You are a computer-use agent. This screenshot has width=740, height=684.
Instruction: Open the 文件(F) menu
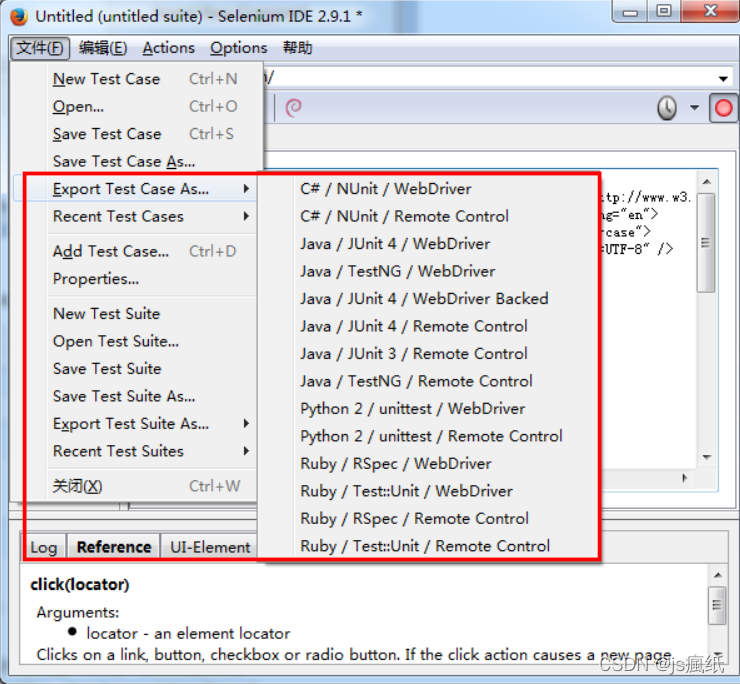tap(40, 48)
